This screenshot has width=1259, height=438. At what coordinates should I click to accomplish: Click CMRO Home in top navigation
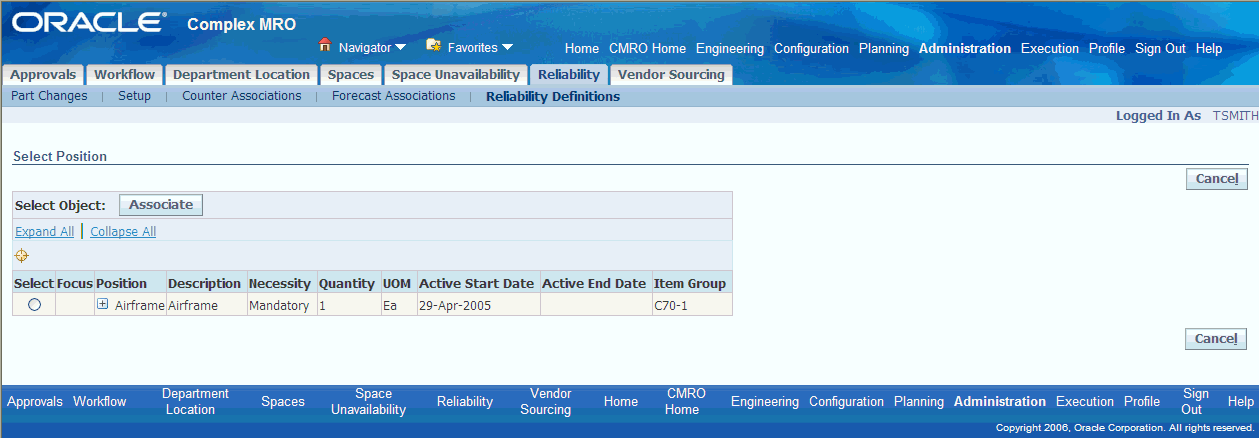tap(647, 48)
